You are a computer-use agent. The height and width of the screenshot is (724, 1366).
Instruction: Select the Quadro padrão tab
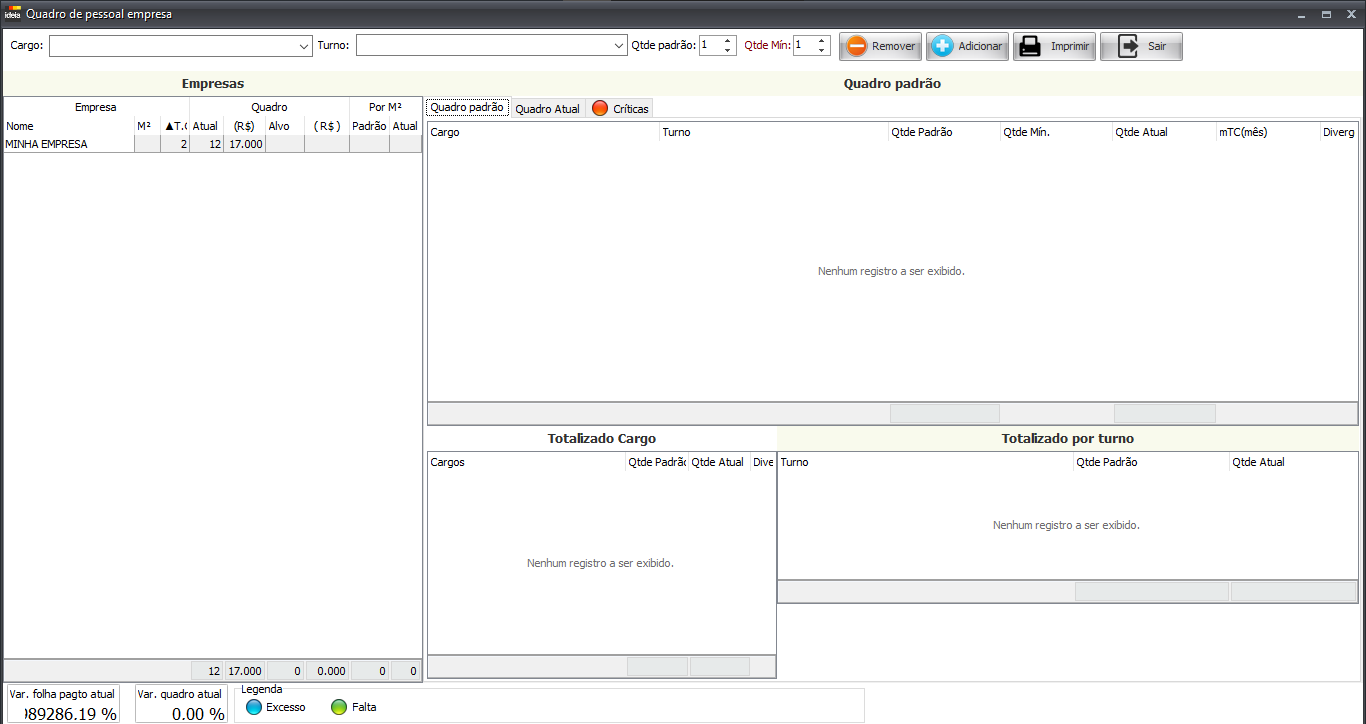467,107
